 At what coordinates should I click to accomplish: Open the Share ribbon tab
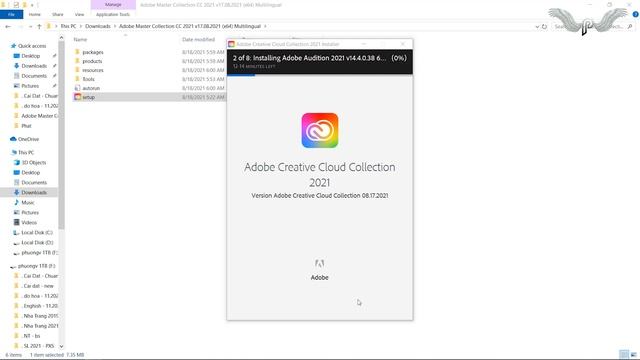tap(58, 14)
